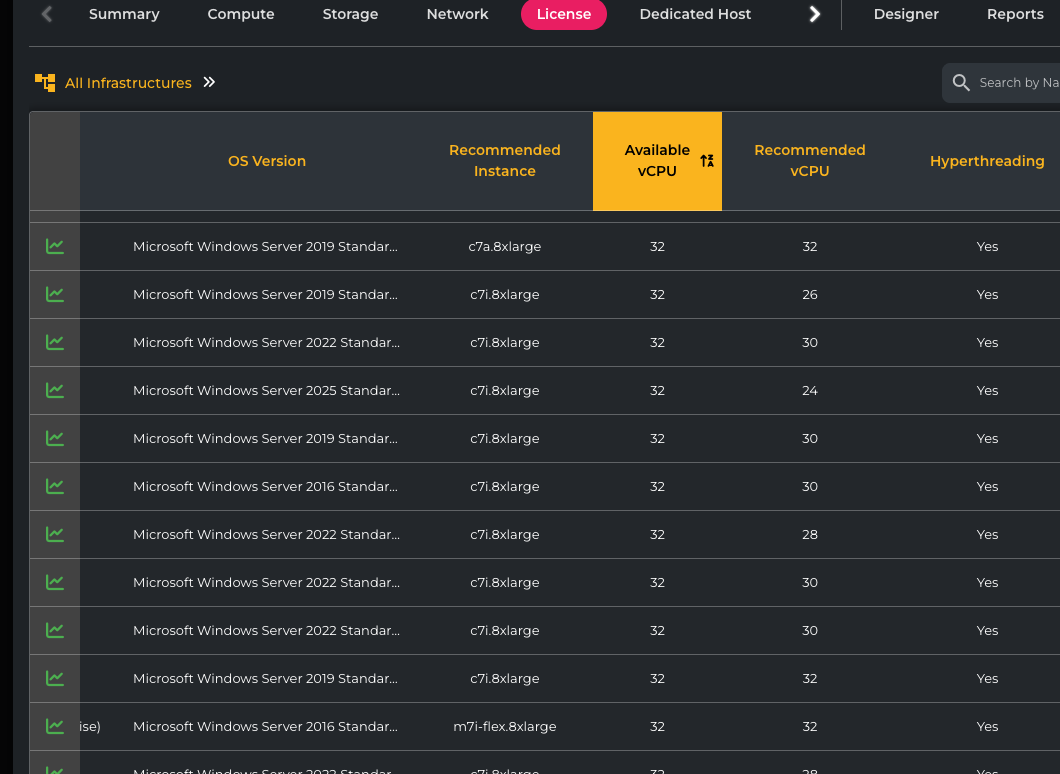Switch to the Compute tab
Image resolution: width=1060 pixels, height=774 pixels.
tap(241, 14)
